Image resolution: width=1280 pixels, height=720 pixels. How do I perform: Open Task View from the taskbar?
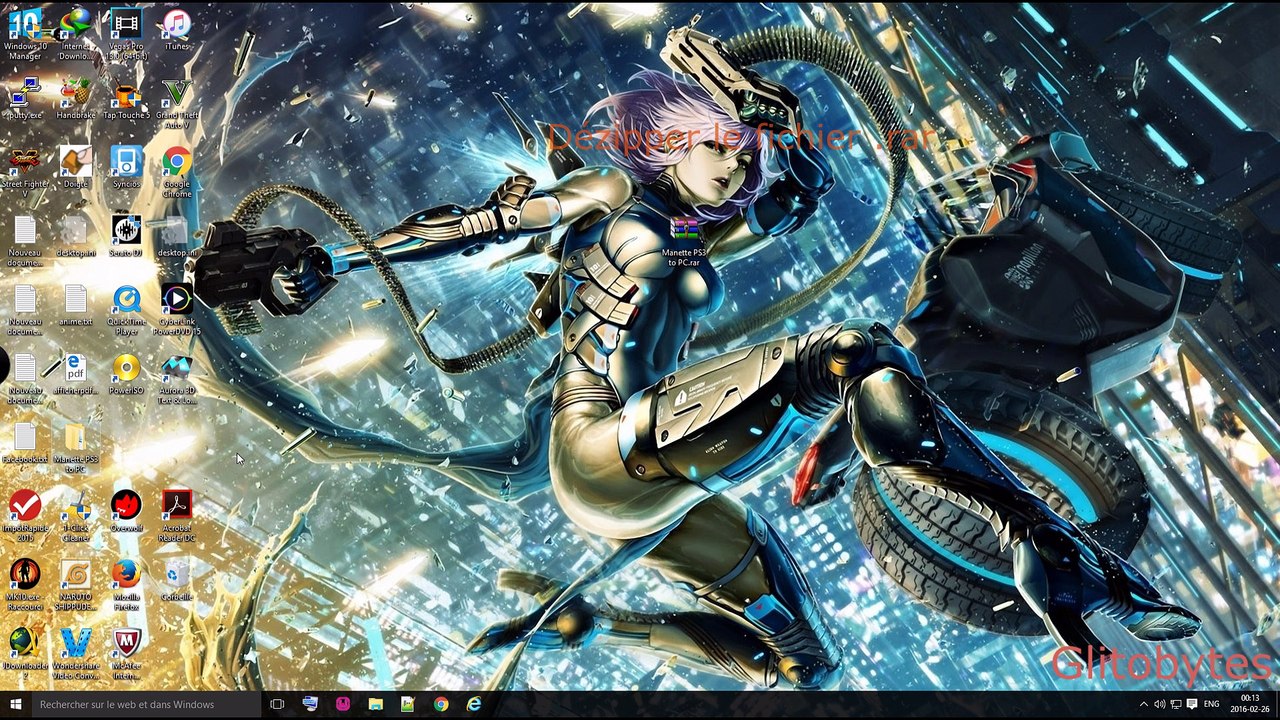(x=277, y=704)
